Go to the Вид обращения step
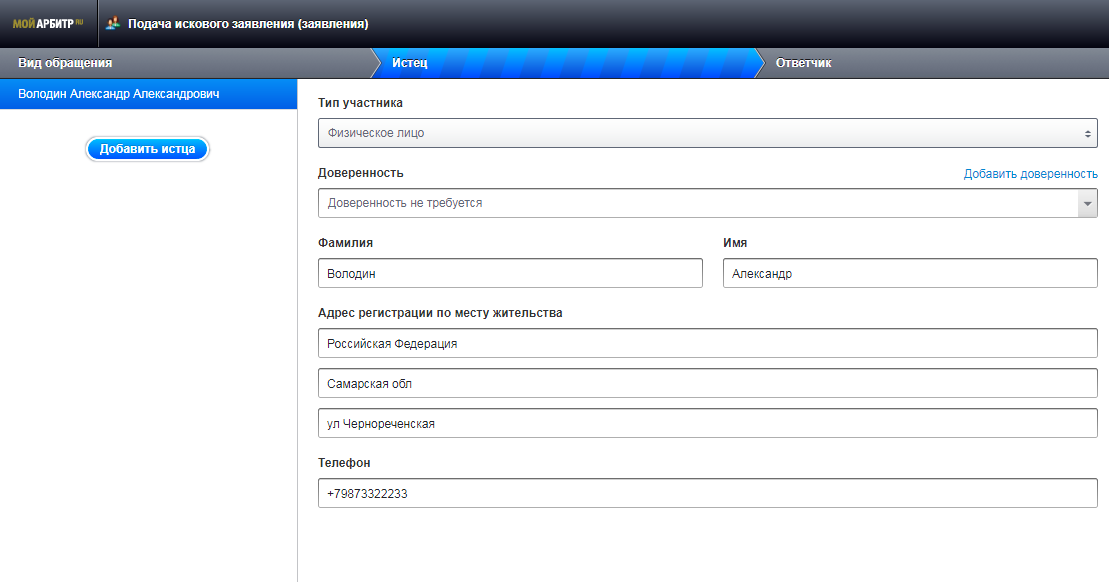The image size is (1109, 582). tap(65, 63)
